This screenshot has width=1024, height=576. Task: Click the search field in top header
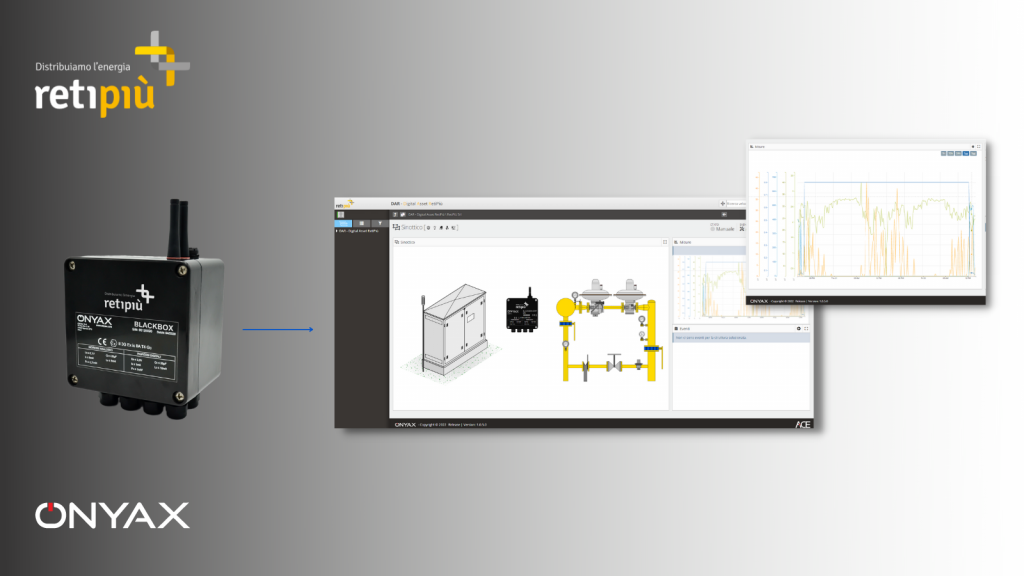click(x=735, y=204)
